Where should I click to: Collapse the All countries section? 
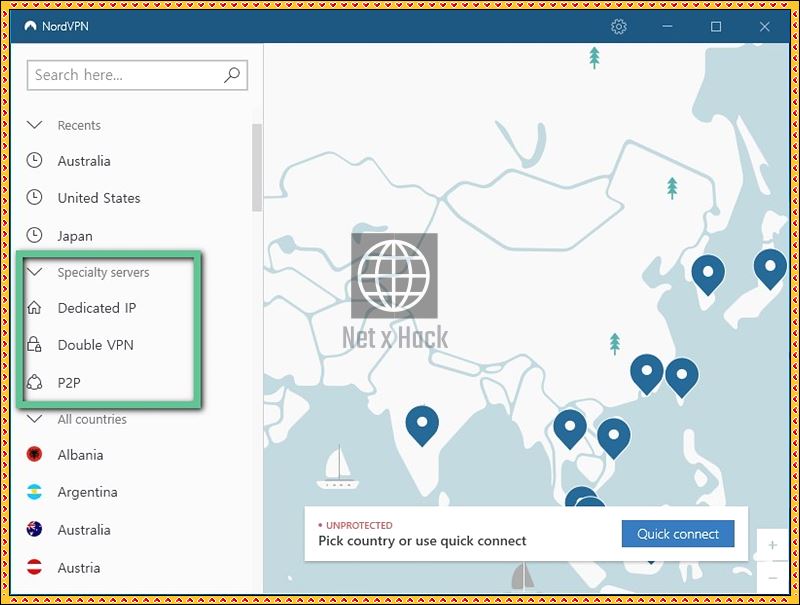tap(34, 419)
